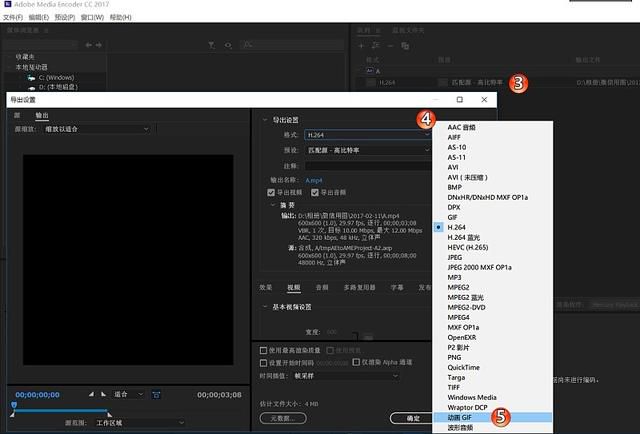Open the 预设(P) menu
This screenshot has width=640, height=434.
(x=65, y=17)
